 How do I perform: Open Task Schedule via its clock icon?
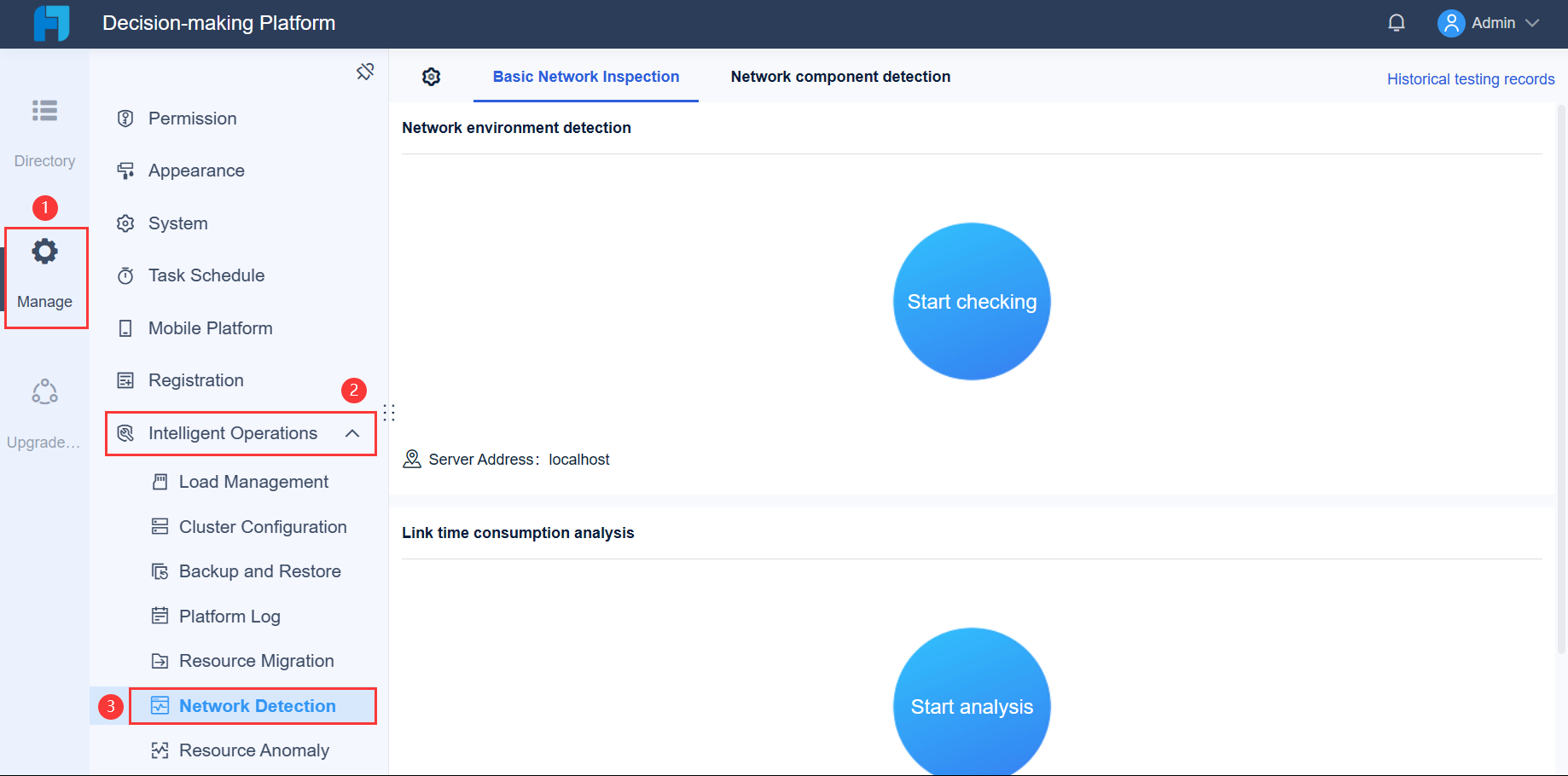pos(125,275)
